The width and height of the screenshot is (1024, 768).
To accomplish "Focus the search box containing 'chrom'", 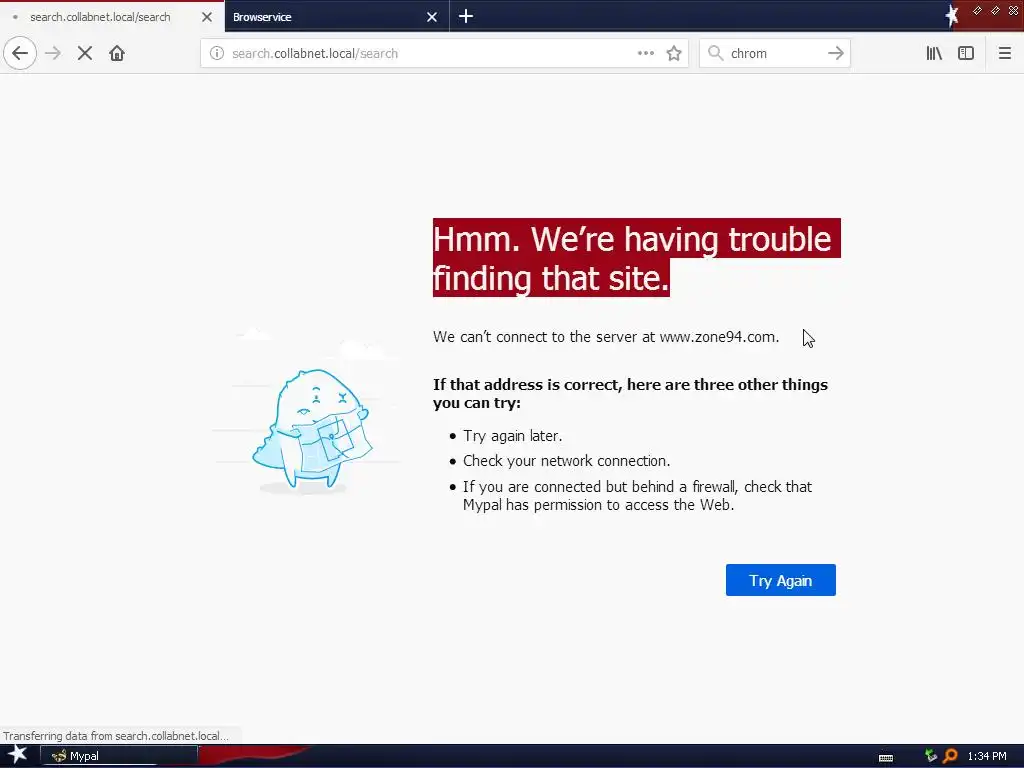I will click(775, 54).
